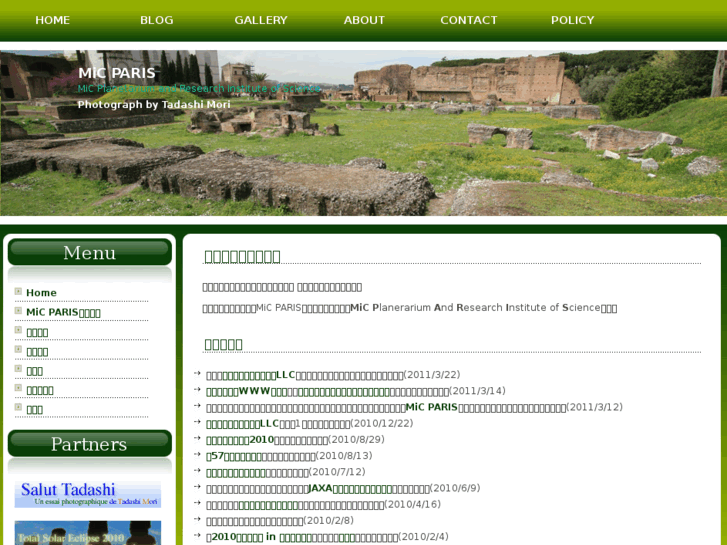This screenshot has height=545, width=727.
Task: Click the Planetarium and Research Institute subtitle
Action: click(199, 89)
